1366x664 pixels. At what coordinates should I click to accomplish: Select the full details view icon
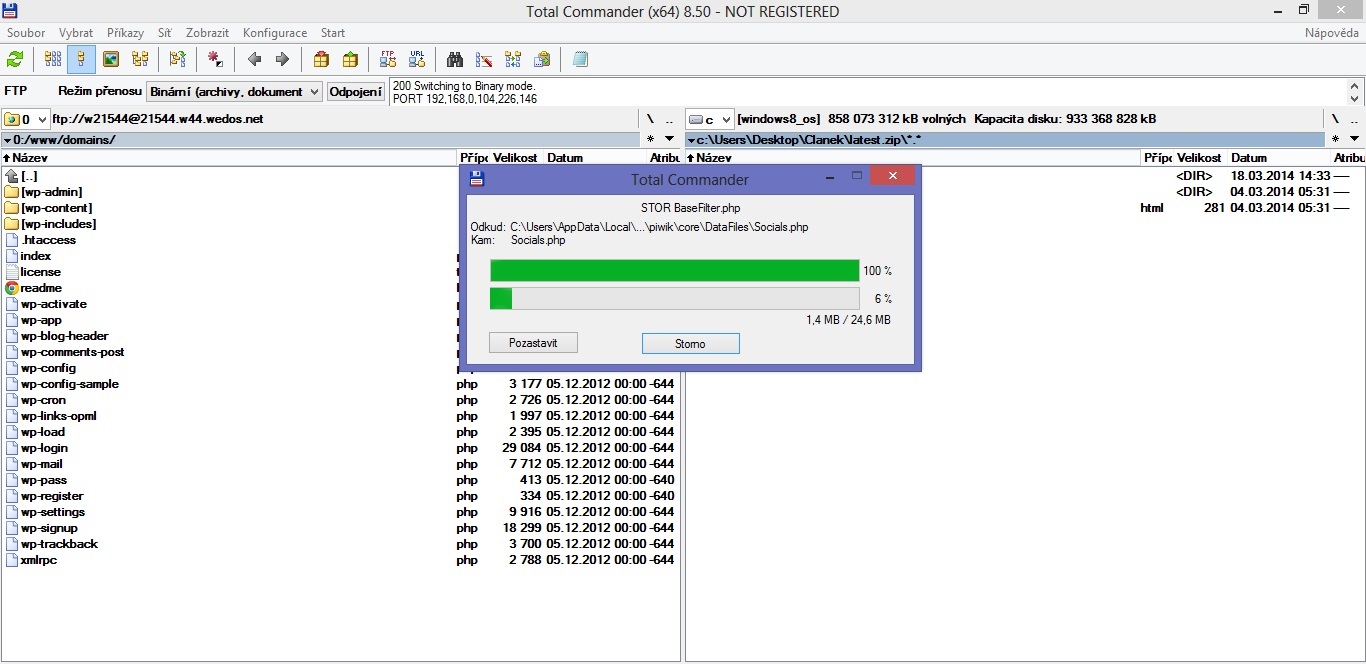coord(82,59)
